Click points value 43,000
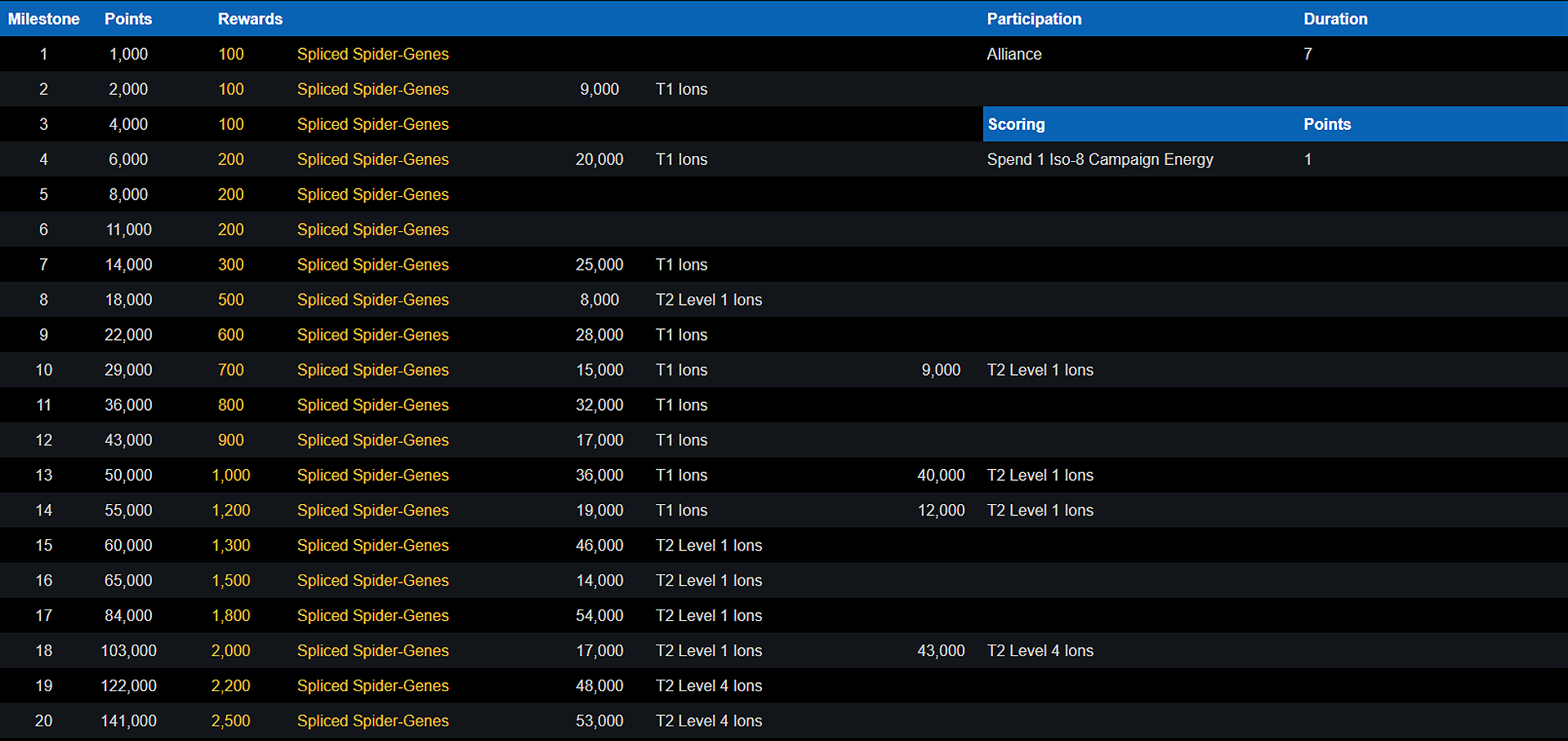The width and height of the screenshot is (1568, 741). tap(128, 440)
